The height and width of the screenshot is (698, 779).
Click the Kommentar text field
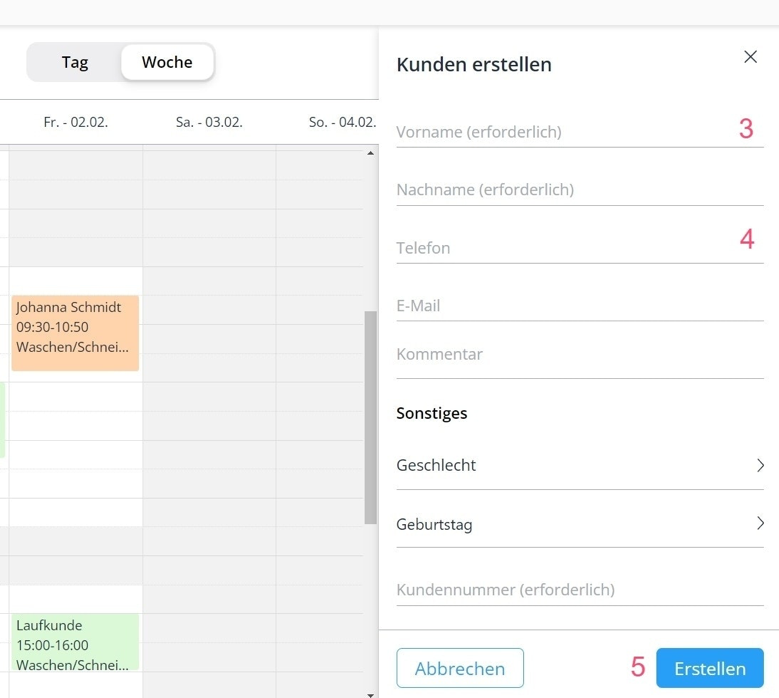pyautogui.click(x=579, y=354)
